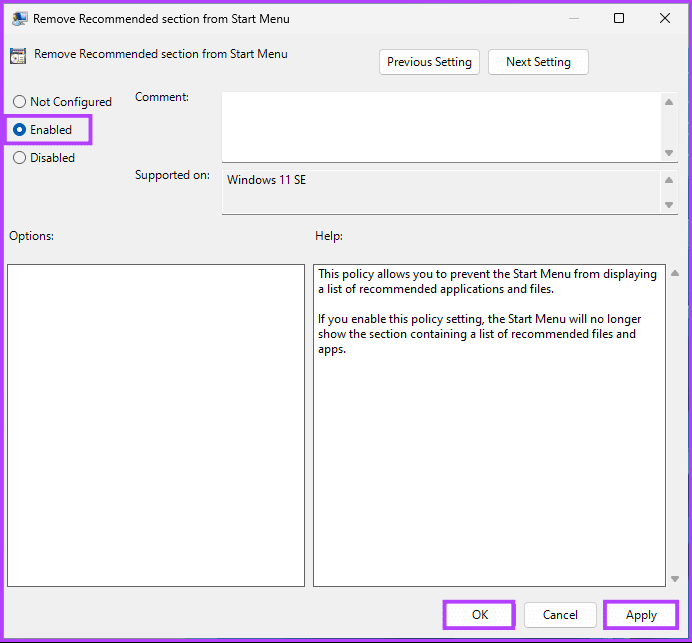
Task: Click the Help pane scroll up arrow
Action: [x=675, y=274]
